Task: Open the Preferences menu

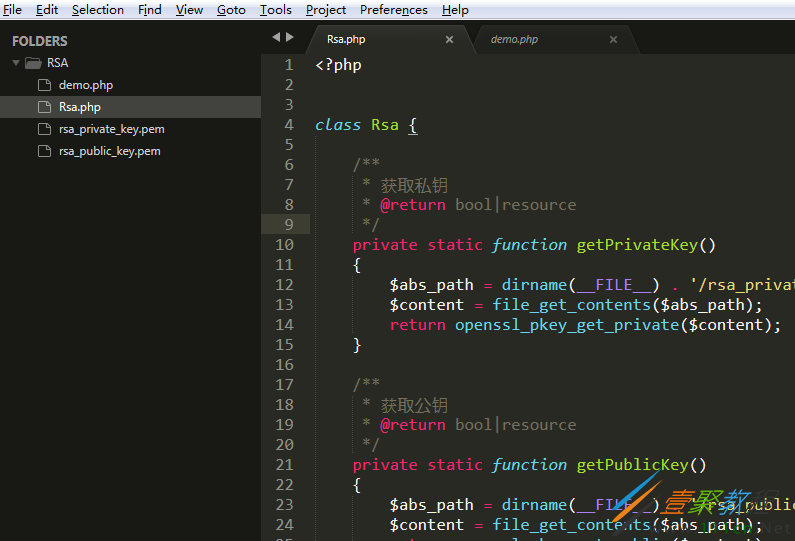Action: (x=394, y=10)
